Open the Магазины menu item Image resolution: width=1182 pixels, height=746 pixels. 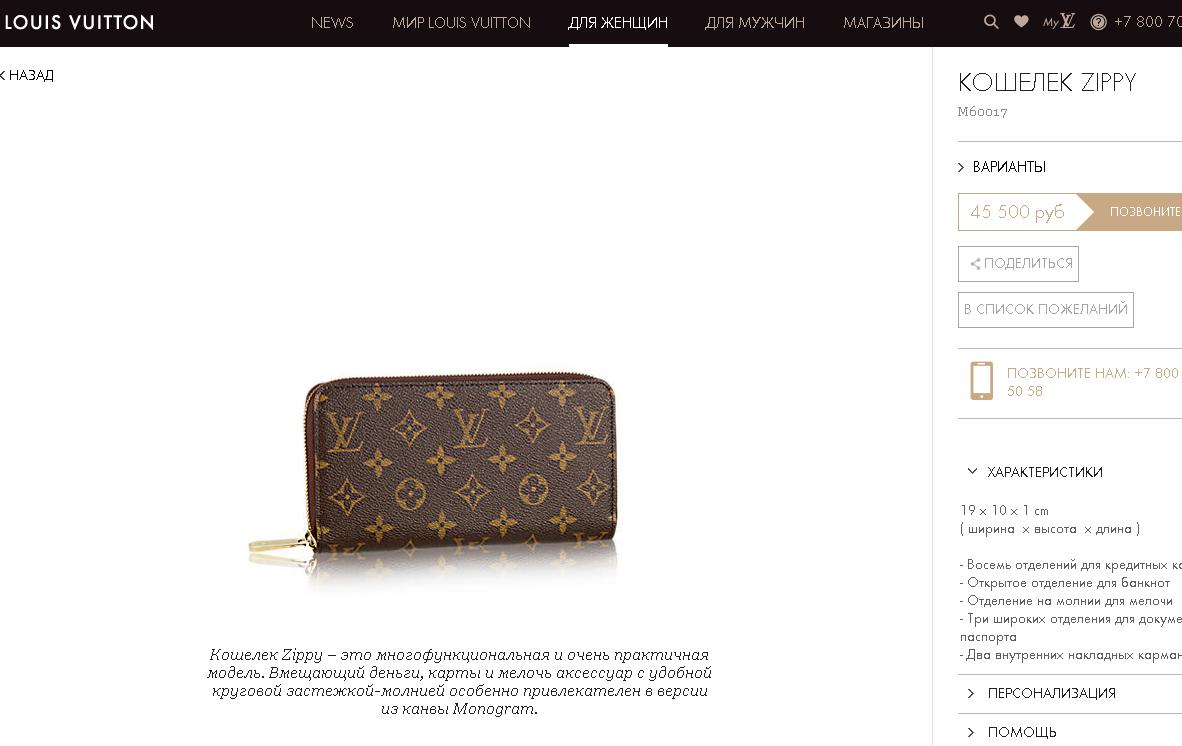(883, 23)
